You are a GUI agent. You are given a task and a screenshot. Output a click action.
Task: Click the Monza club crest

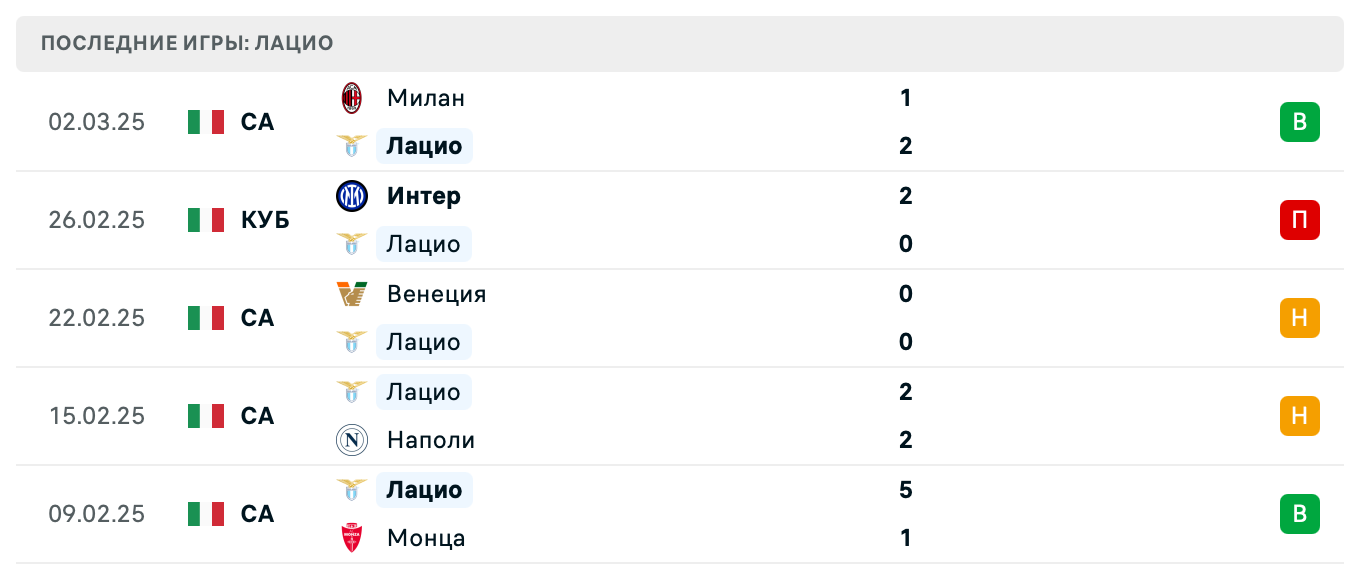(352, 538)
